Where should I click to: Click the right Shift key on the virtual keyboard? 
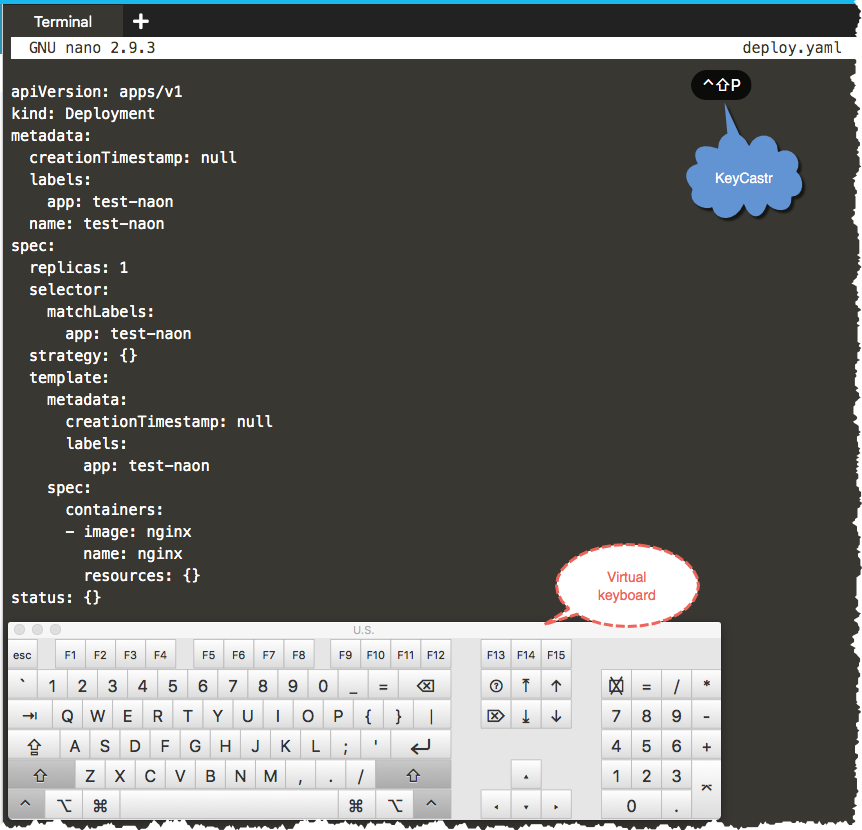pos(413,776)
